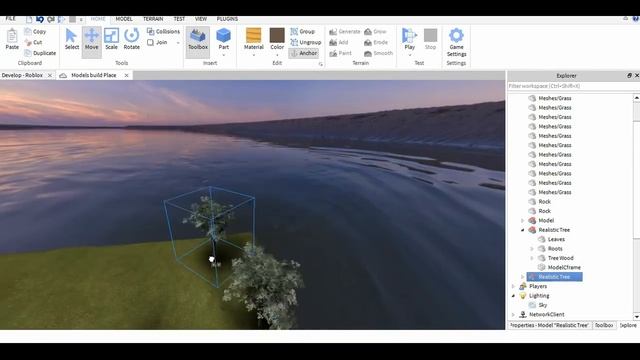Select the first Rock item
640x360 pixels.
tap(544, 202)
